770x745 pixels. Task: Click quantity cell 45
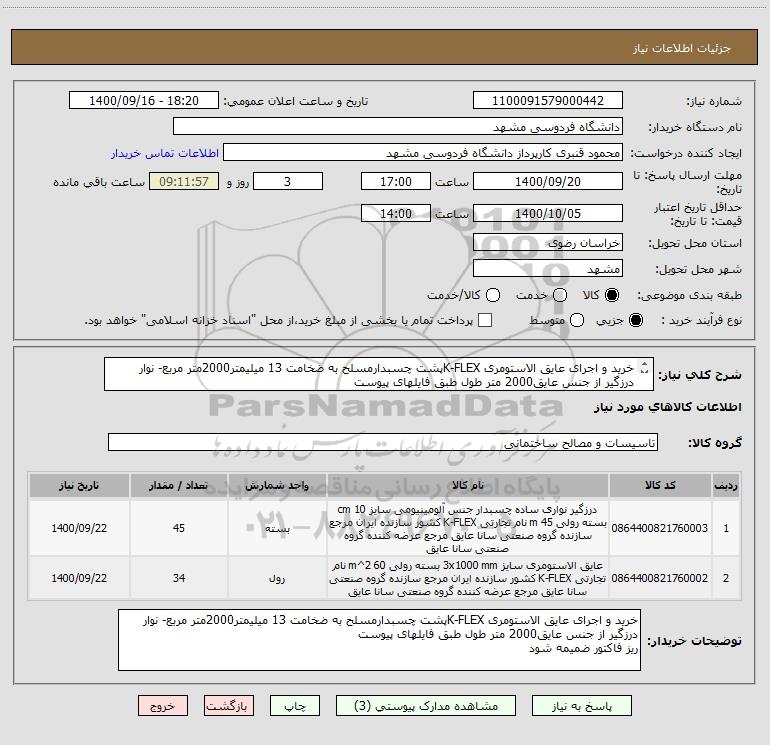click(x=178, y=528)
